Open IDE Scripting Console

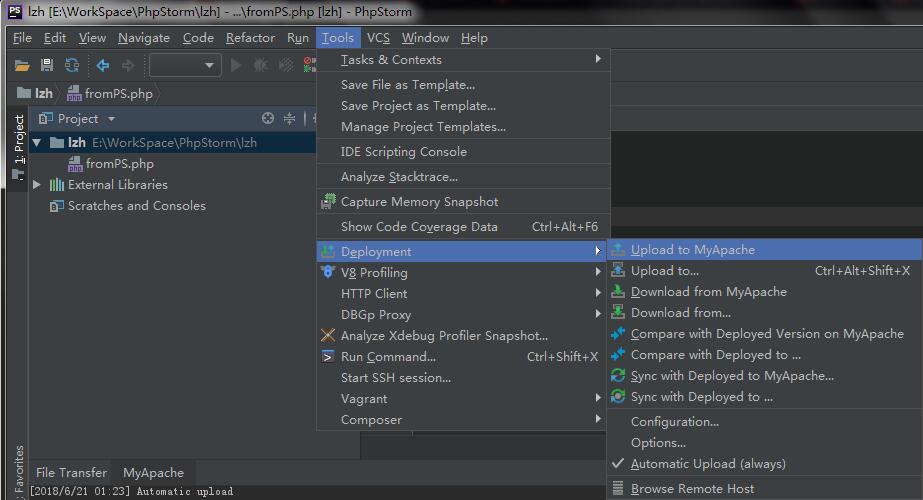(x=463, y=151)
